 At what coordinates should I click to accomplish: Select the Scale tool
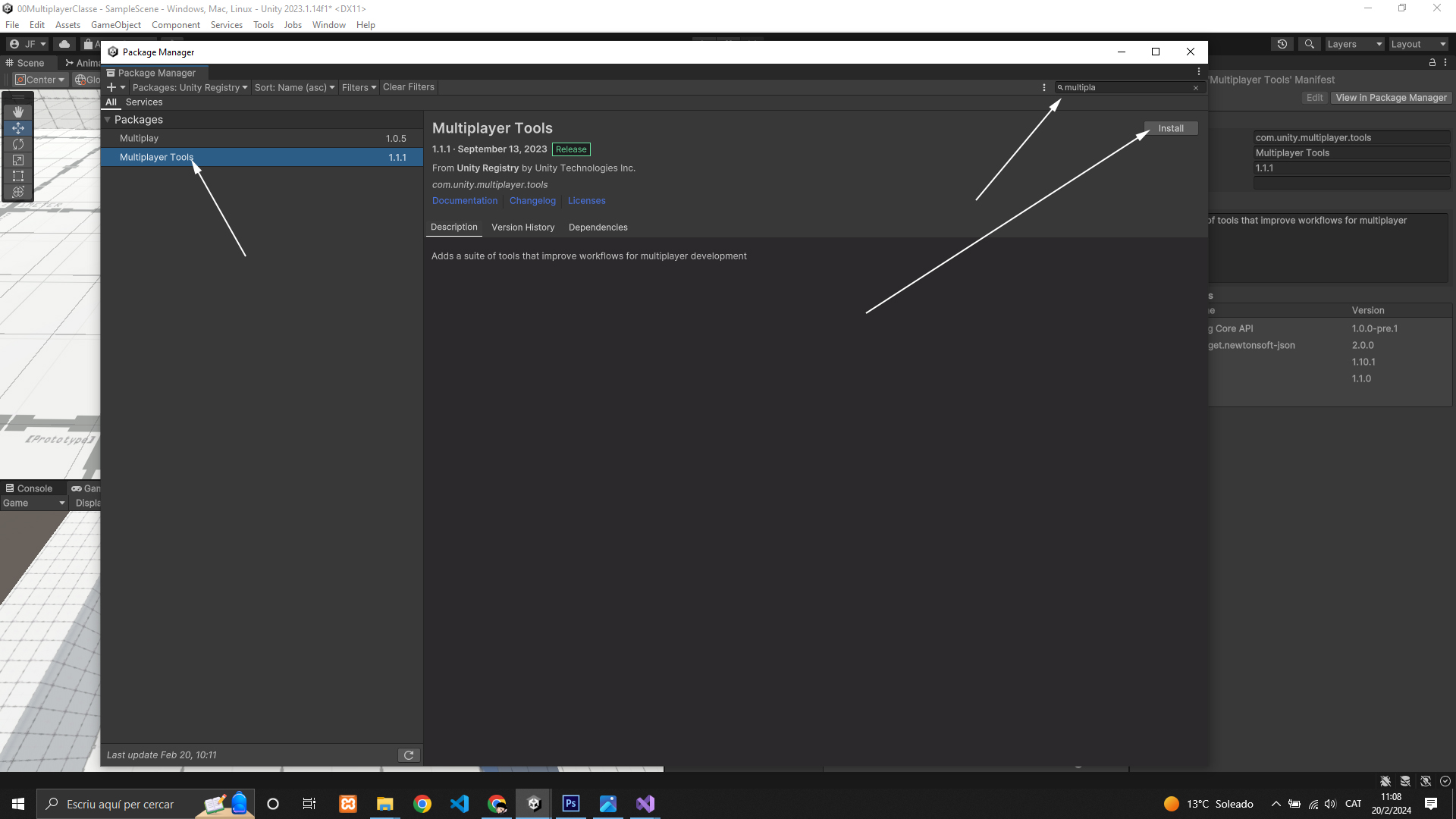18,160
